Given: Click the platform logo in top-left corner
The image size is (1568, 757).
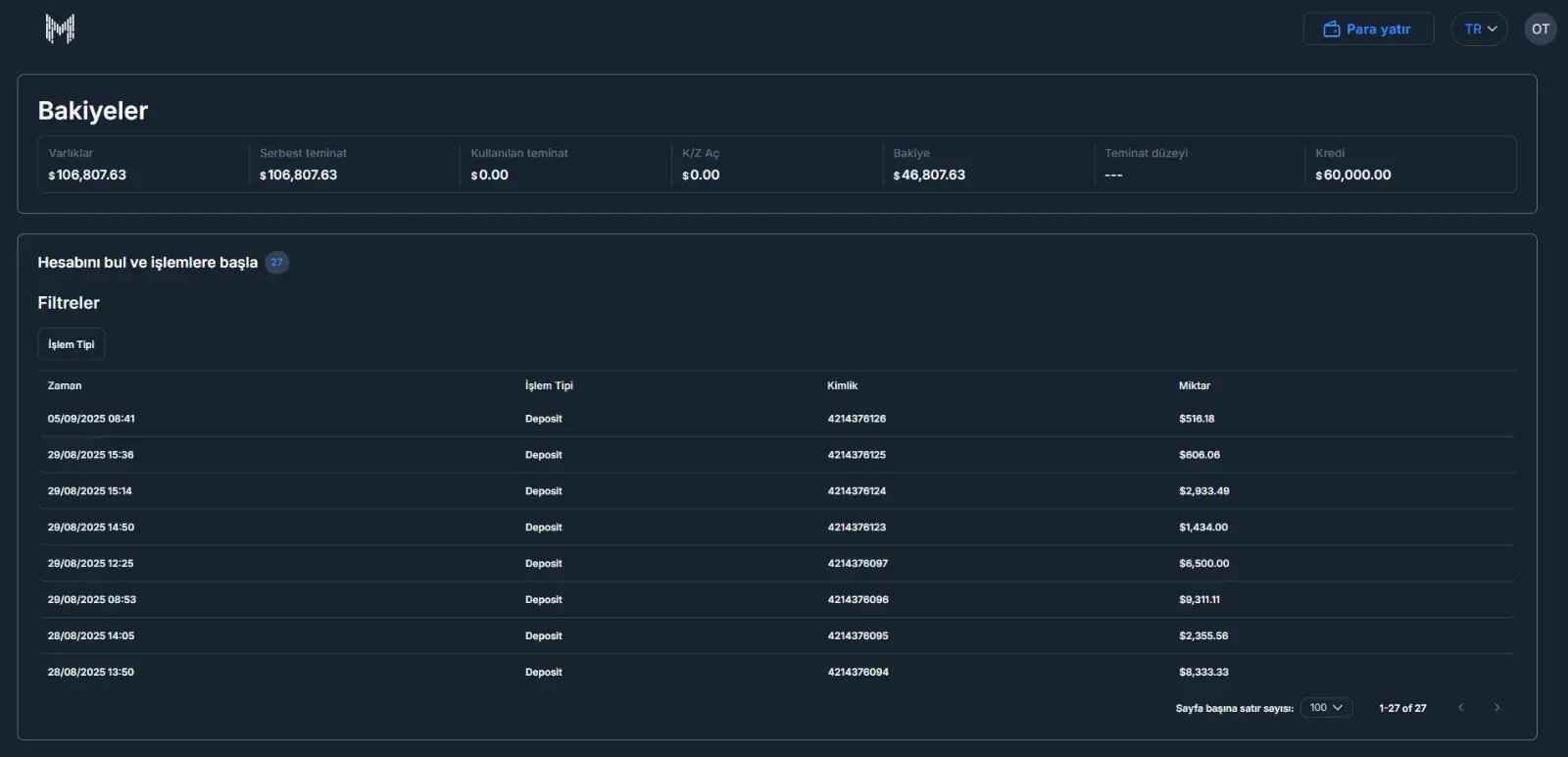Looking at the screenshot, I should (60, 28).
